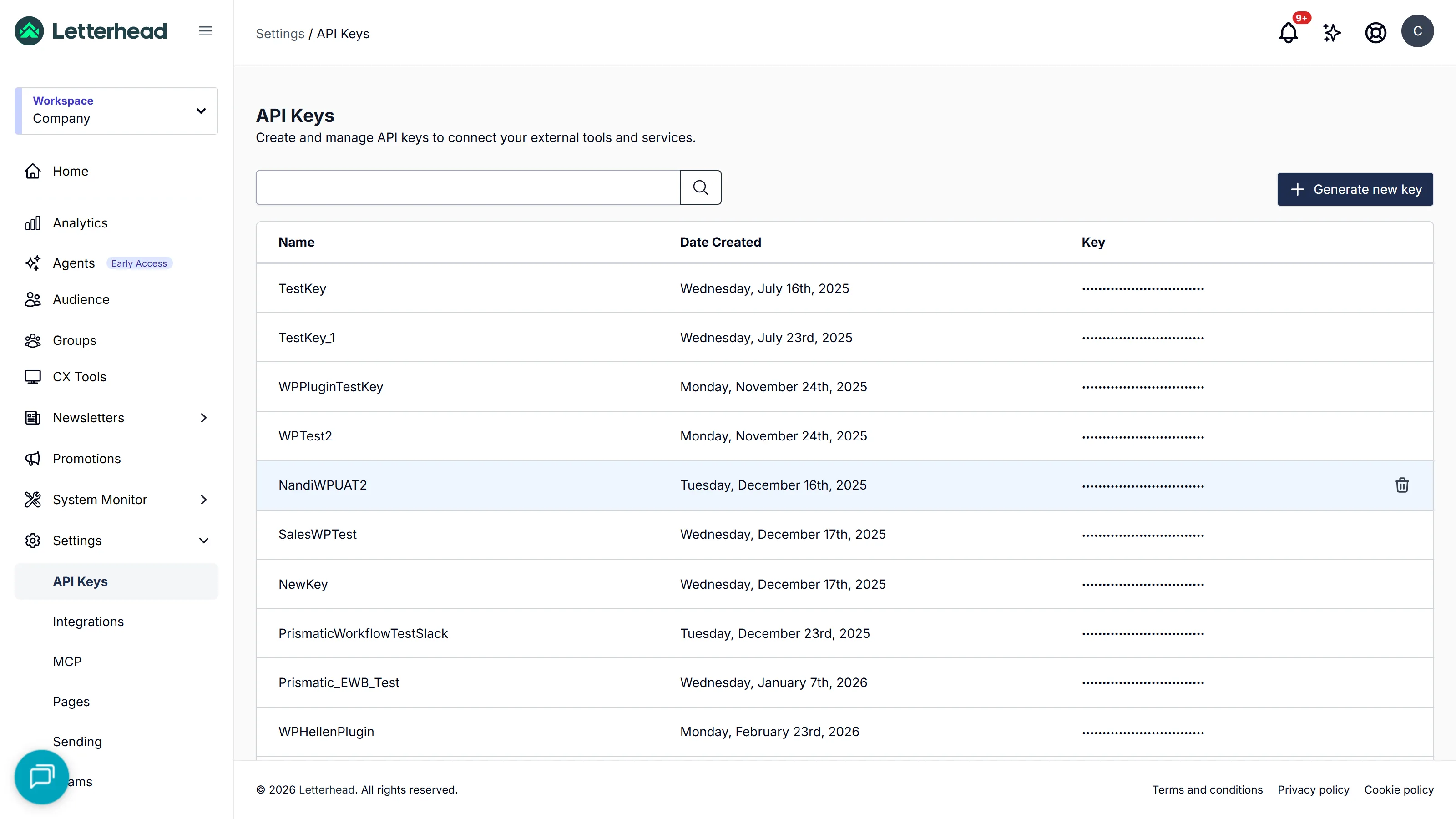Open Terms and conditions link
The width and height of the screenshot is (1456, 819).
[1207, 789]
